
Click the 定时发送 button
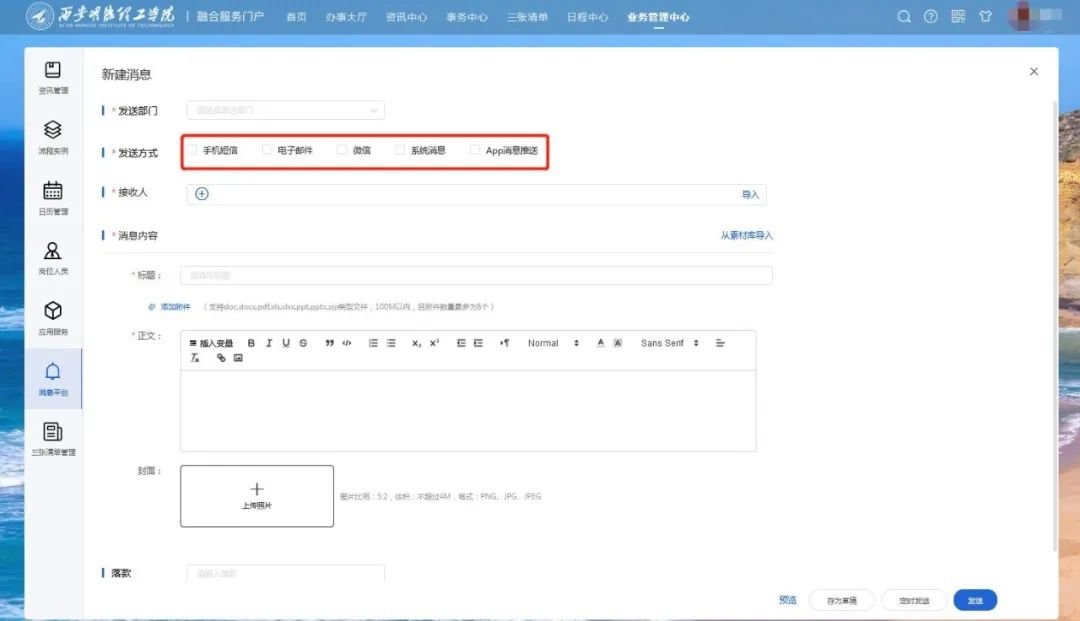914,600
